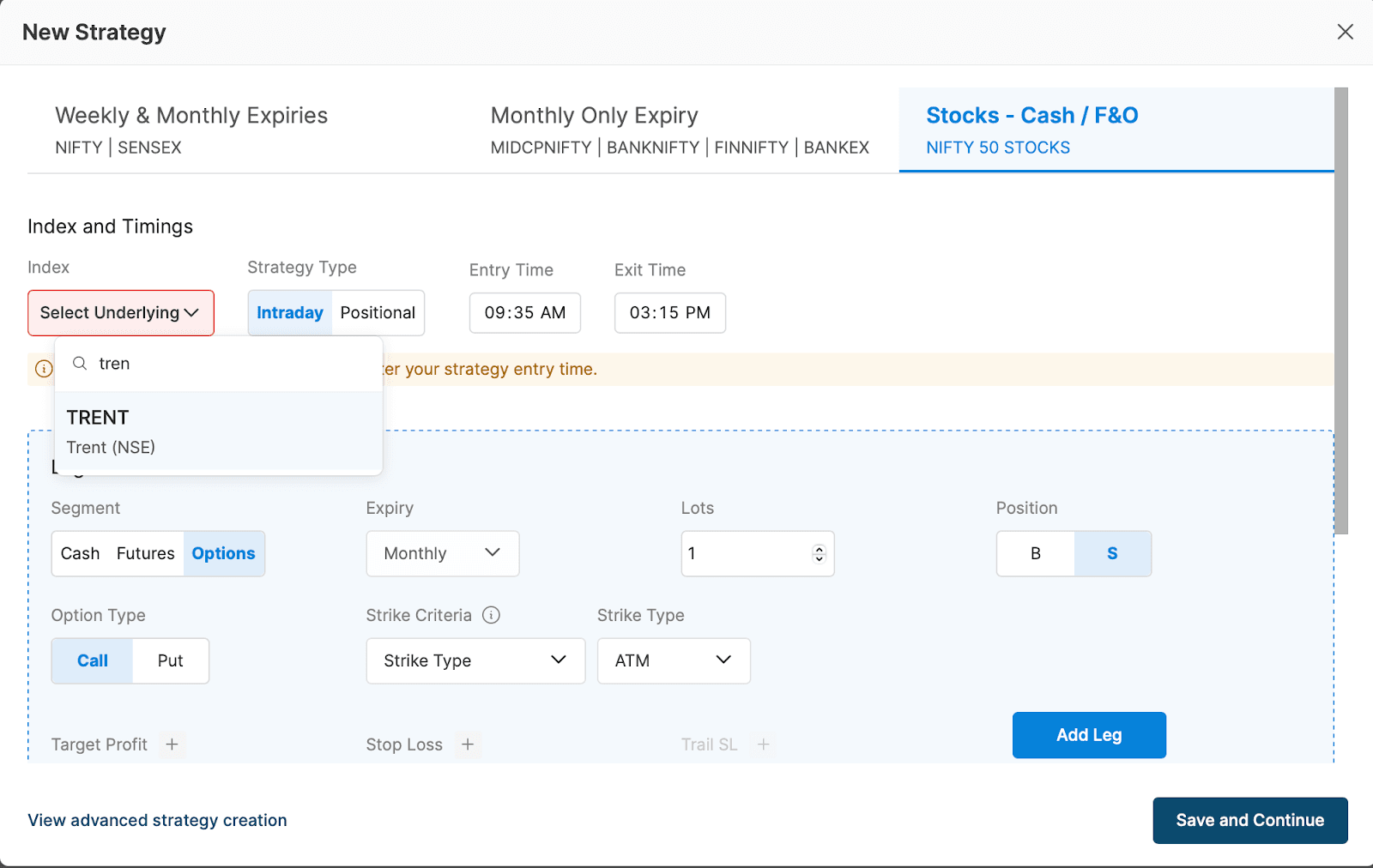This screenshot has width=1373, height=868.
Task: Open View advanced strategy creation
Action: coord(157,820)
